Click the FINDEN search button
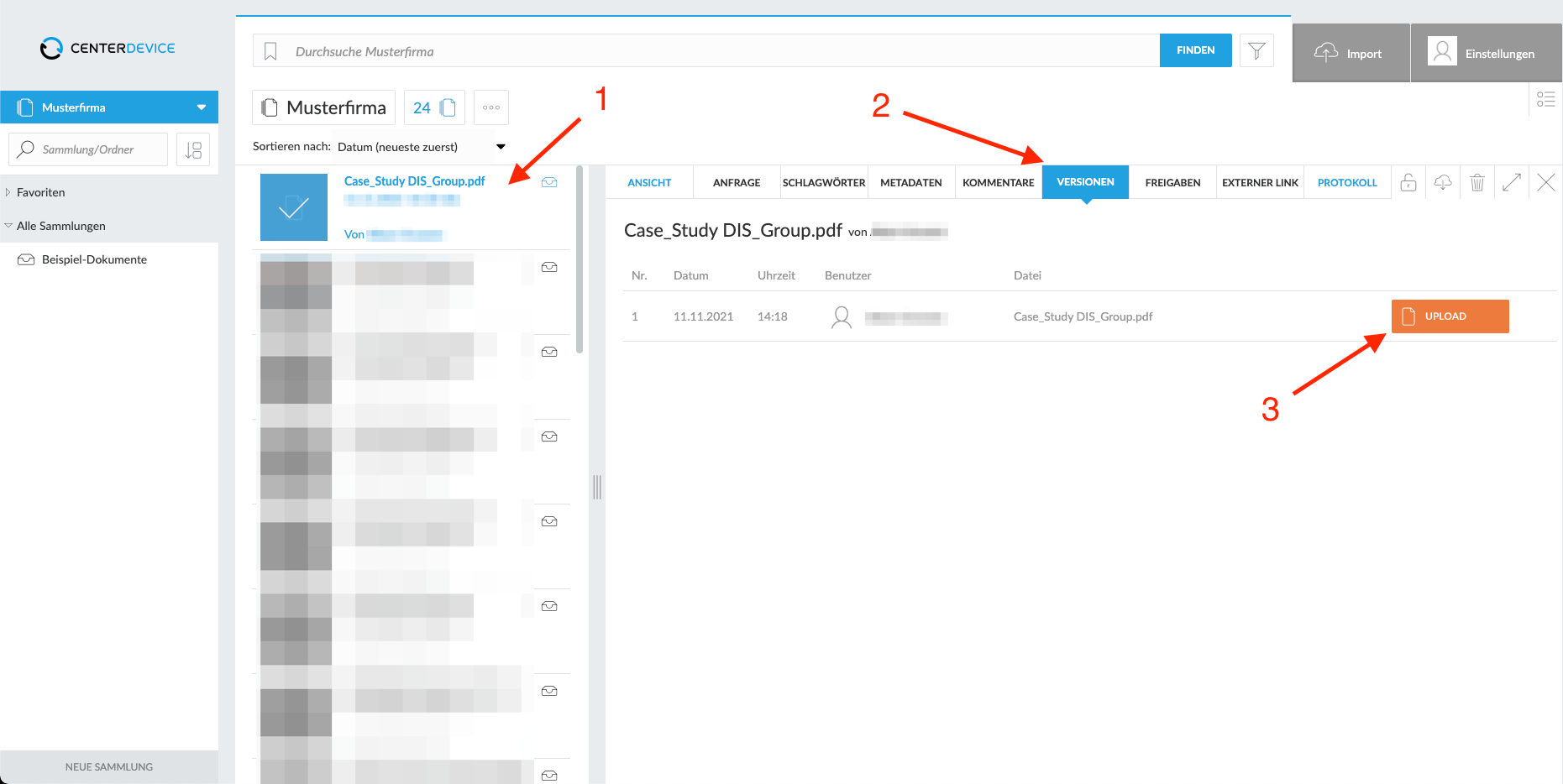 pyautogui.click(x=1195, y=50)
